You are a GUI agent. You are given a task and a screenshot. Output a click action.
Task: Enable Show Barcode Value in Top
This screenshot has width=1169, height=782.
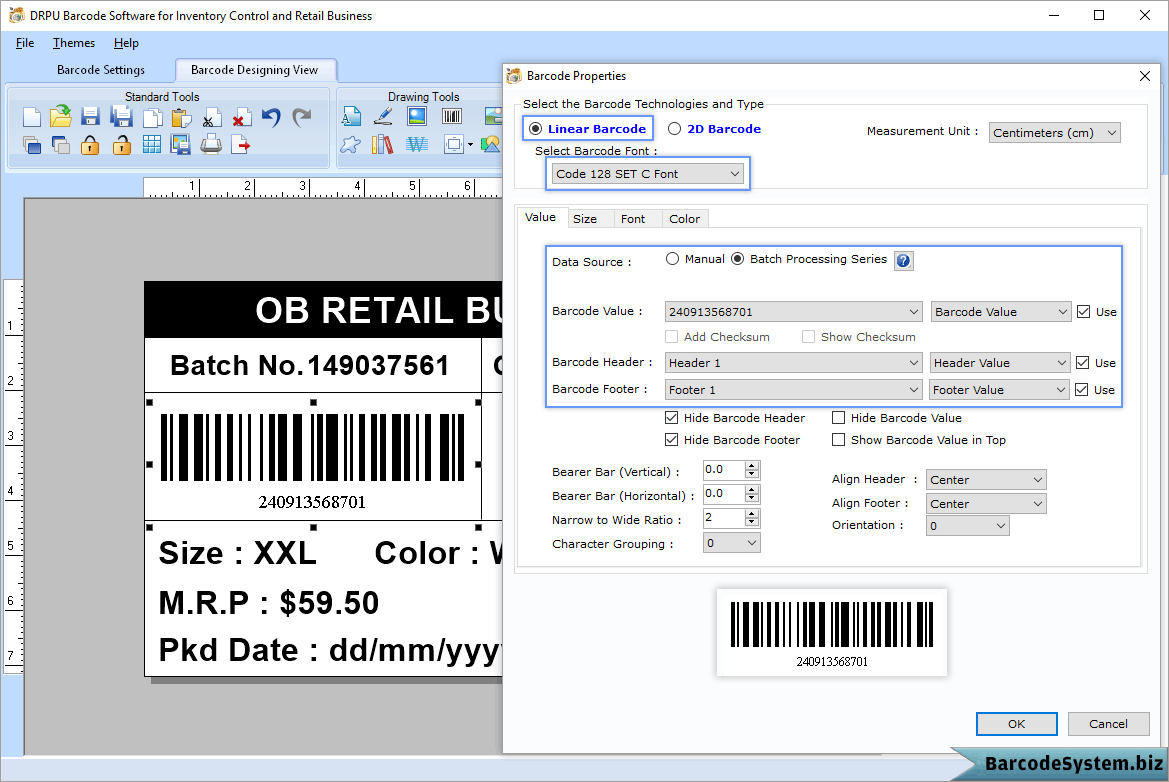point(839,440)
